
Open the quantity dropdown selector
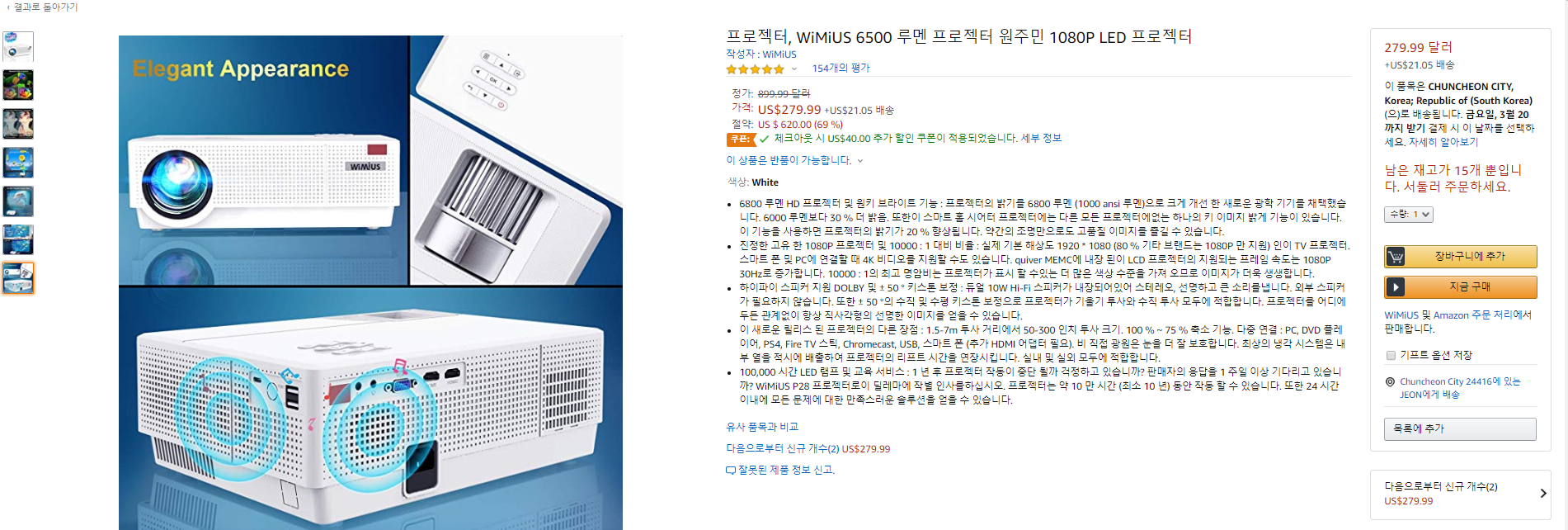[x=1409, y=215]
